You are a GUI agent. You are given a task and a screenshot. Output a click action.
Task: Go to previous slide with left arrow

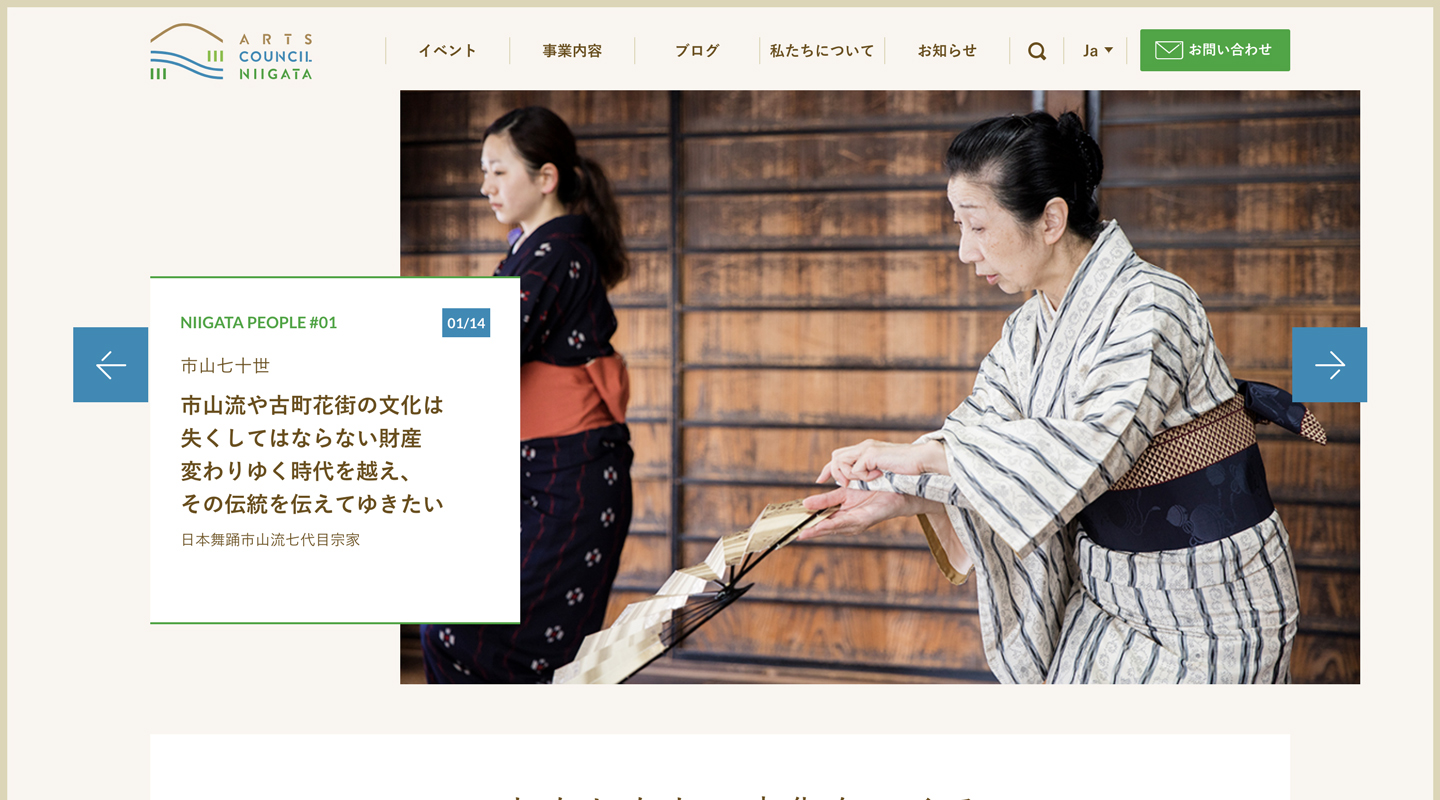110,365
